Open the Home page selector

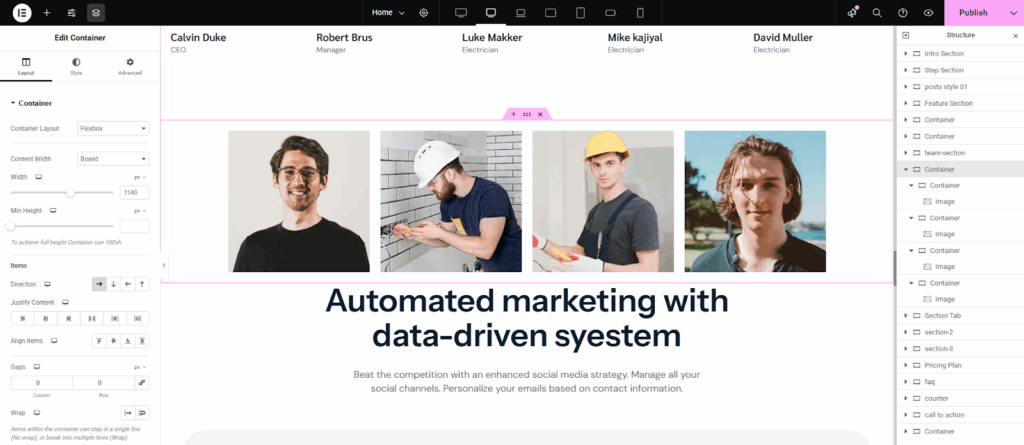click(388, 12)
